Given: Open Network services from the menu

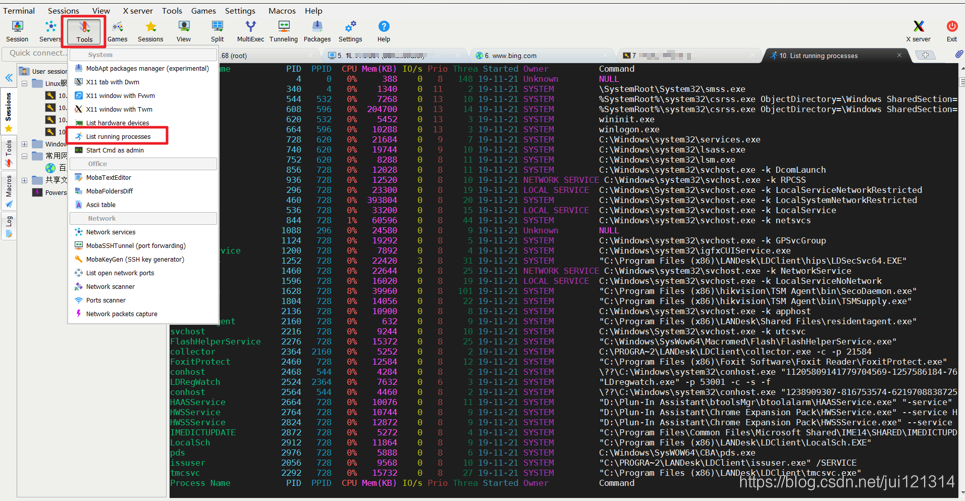Looking at the screenshot, I should pos(142,232).
